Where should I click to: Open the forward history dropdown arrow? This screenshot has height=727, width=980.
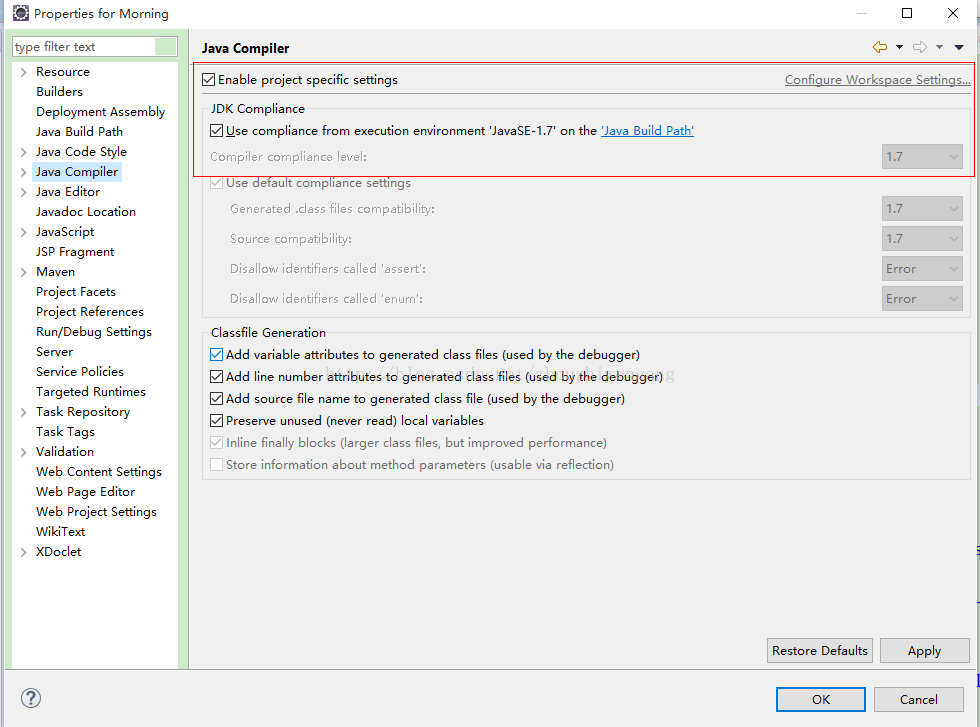(939, 47)
